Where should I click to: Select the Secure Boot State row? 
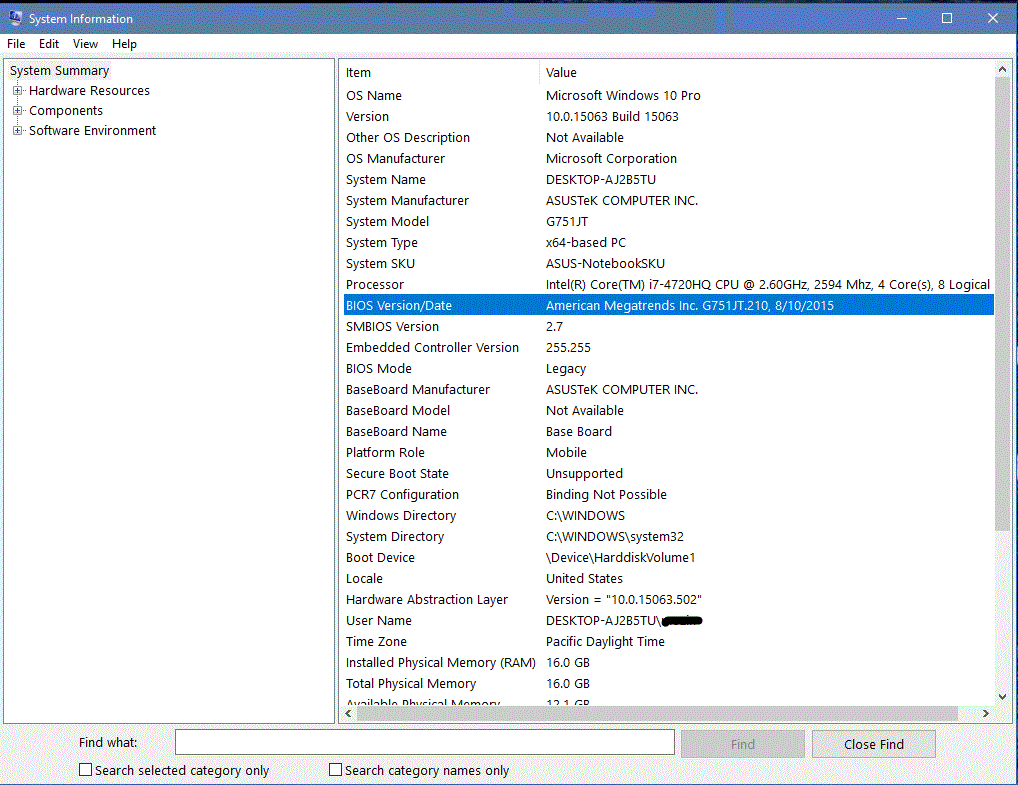click(668, 473)
